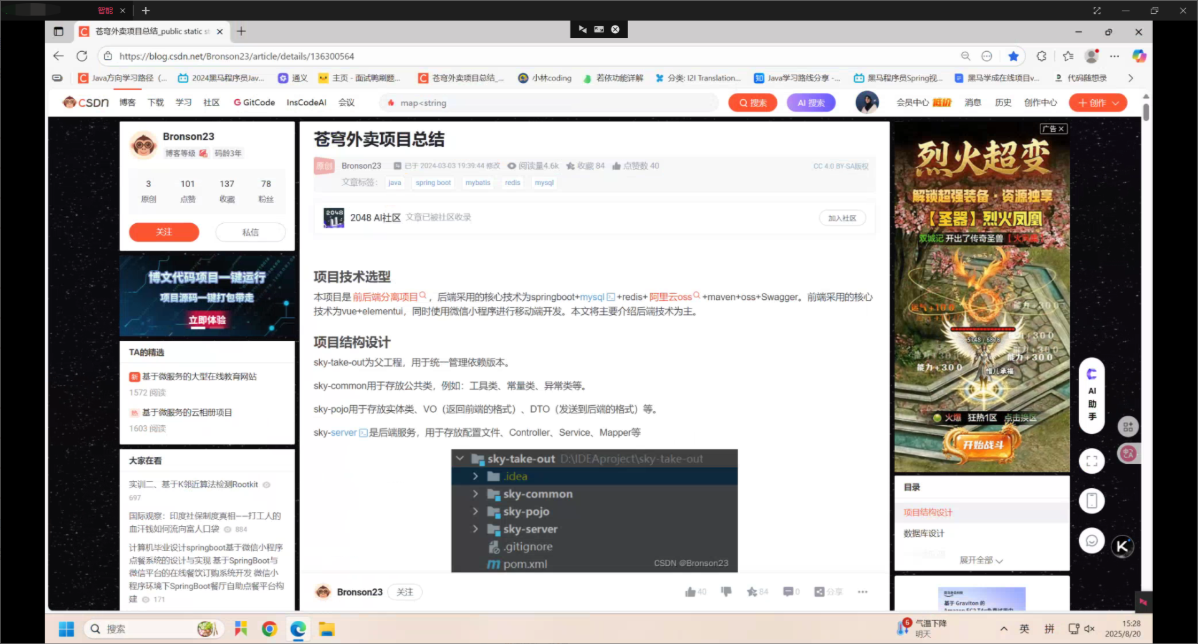The image size is (1198, 644).
Task: Open the spring boot article tag
Action: 432,182
